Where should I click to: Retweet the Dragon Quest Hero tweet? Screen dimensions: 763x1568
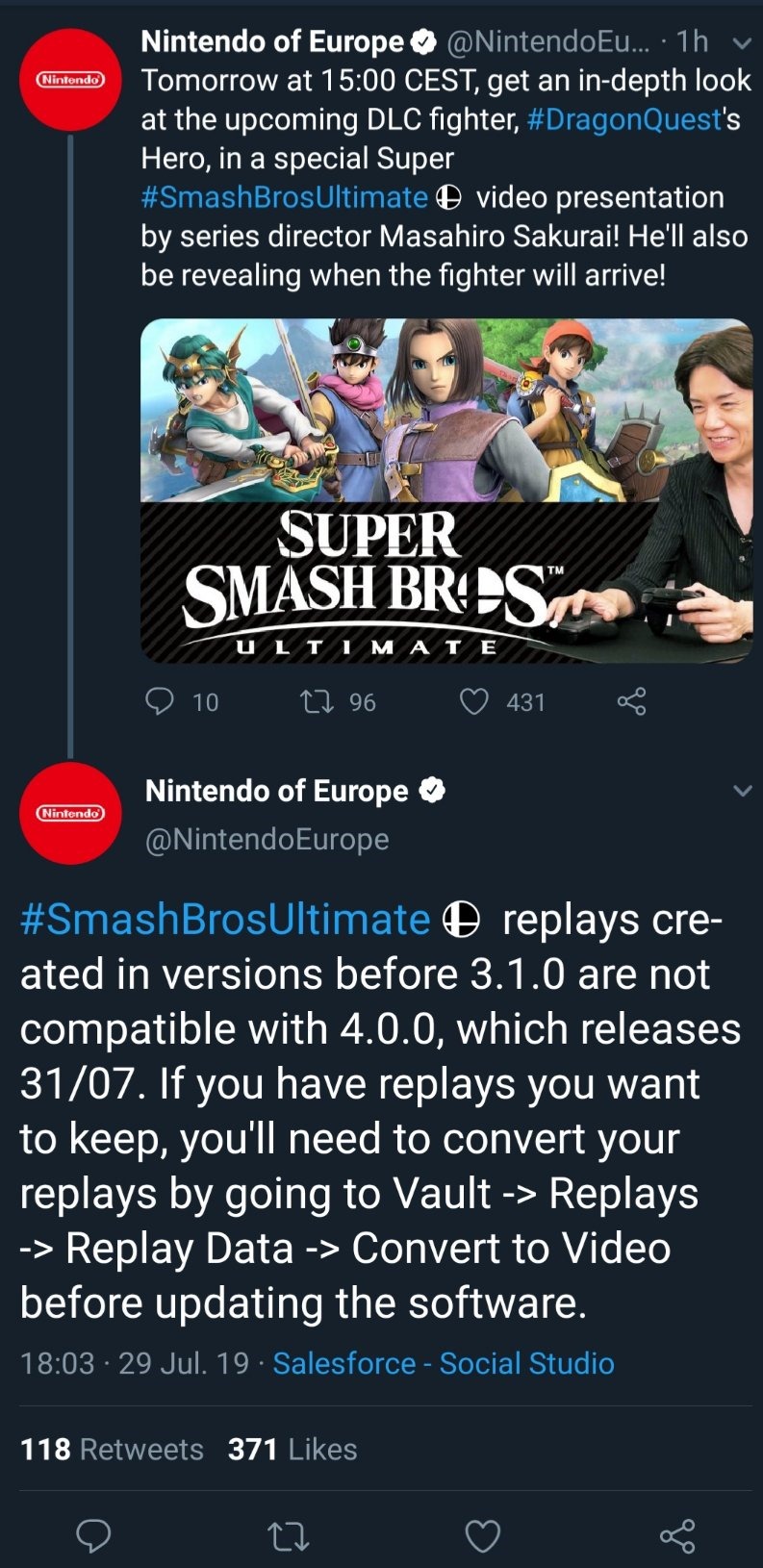coord(317,701)
